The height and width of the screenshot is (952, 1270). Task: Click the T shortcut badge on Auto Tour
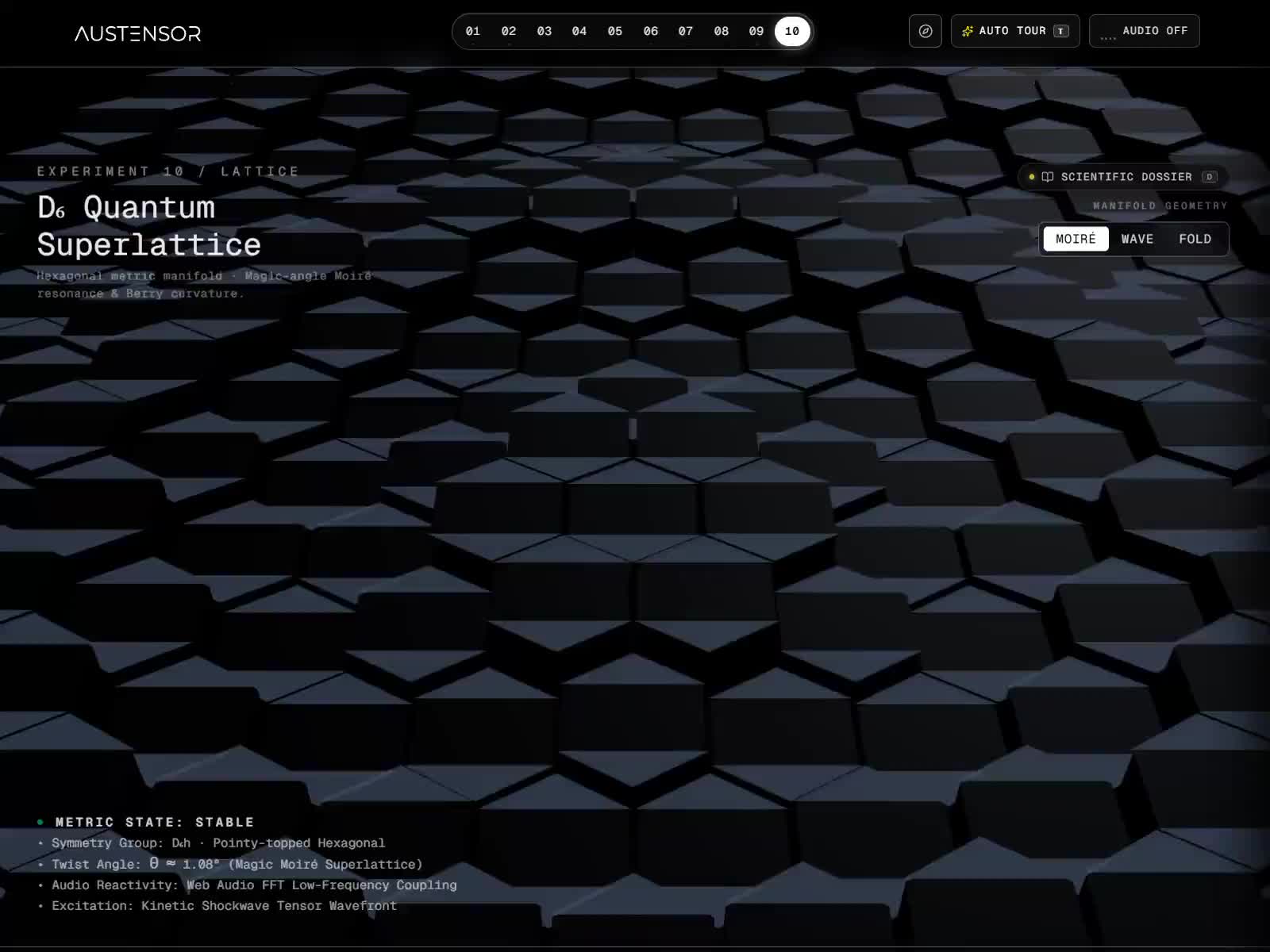coord(1061,31)
